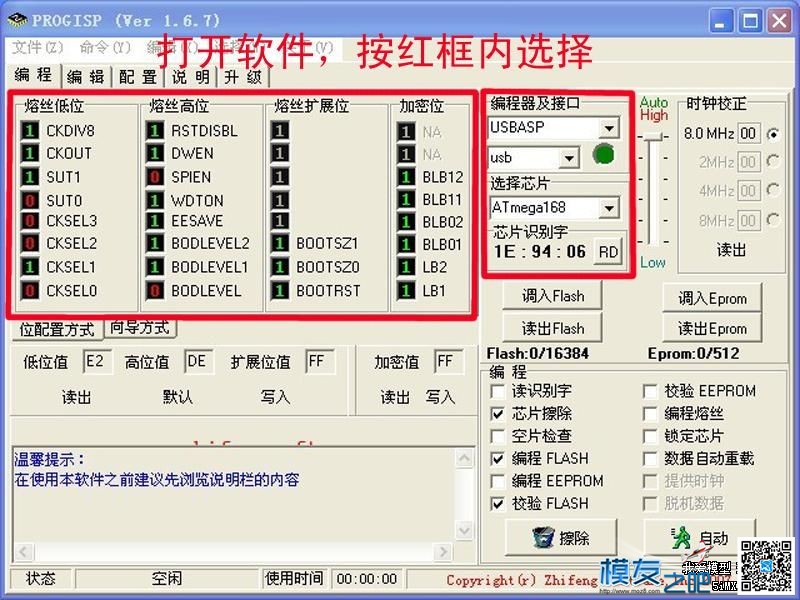Image resolution: width=800 pixels, height=600 pixels.
Task: Click the message box vertical scrollbar down arrow
Action: tap(464, 531)
